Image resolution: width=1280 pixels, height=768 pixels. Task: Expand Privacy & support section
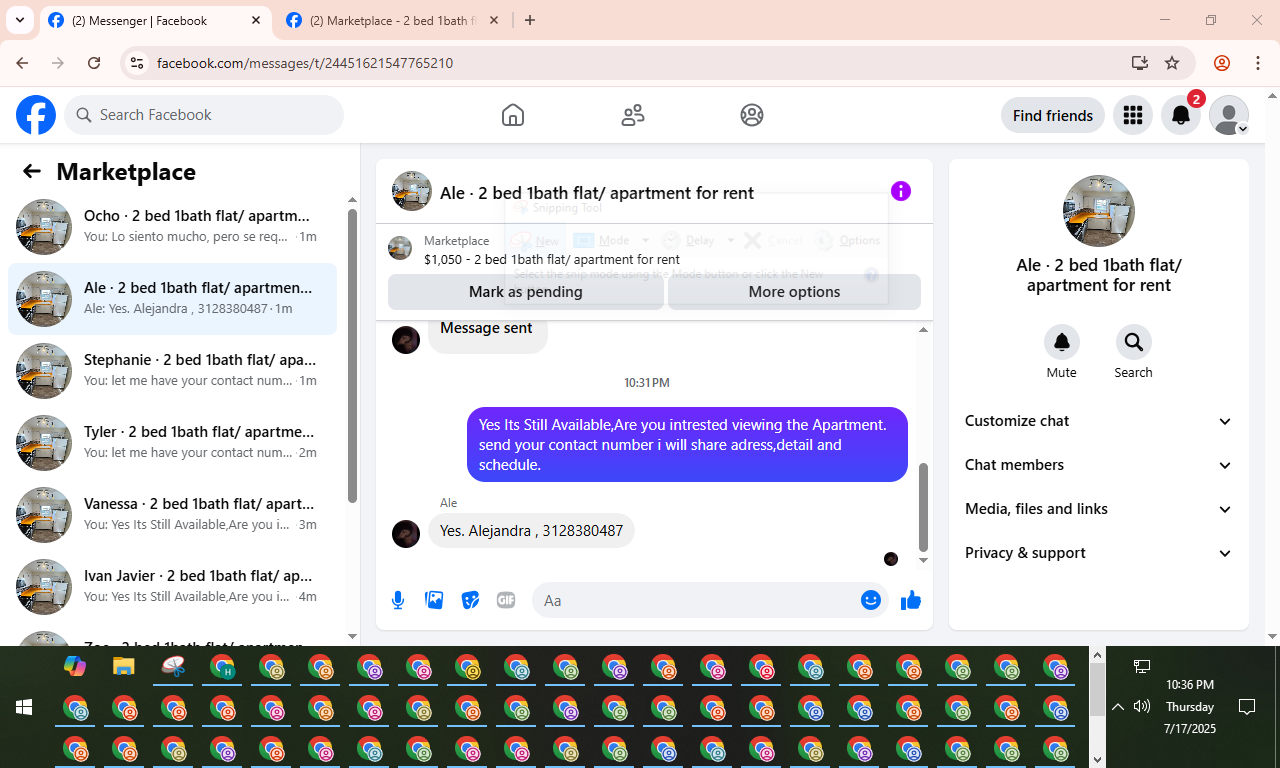point(1099,553)
